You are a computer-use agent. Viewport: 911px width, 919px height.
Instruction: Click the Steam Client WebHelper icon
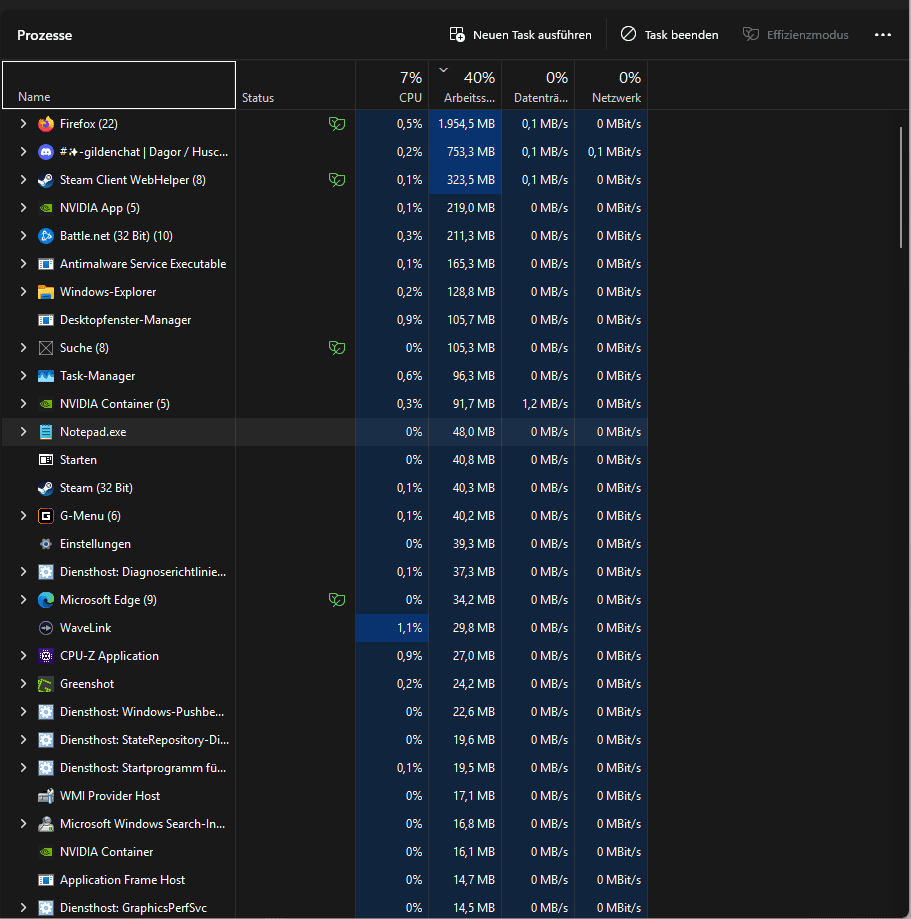[x=46, y=180]
